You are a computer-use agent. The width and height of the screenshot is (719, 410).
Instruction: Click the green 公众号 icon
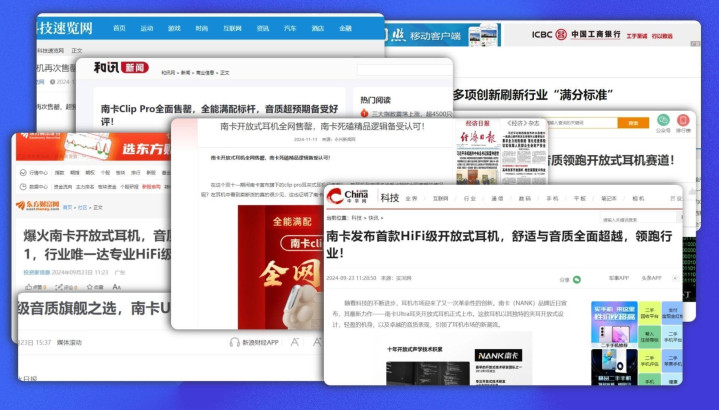[x=663, y=120]
